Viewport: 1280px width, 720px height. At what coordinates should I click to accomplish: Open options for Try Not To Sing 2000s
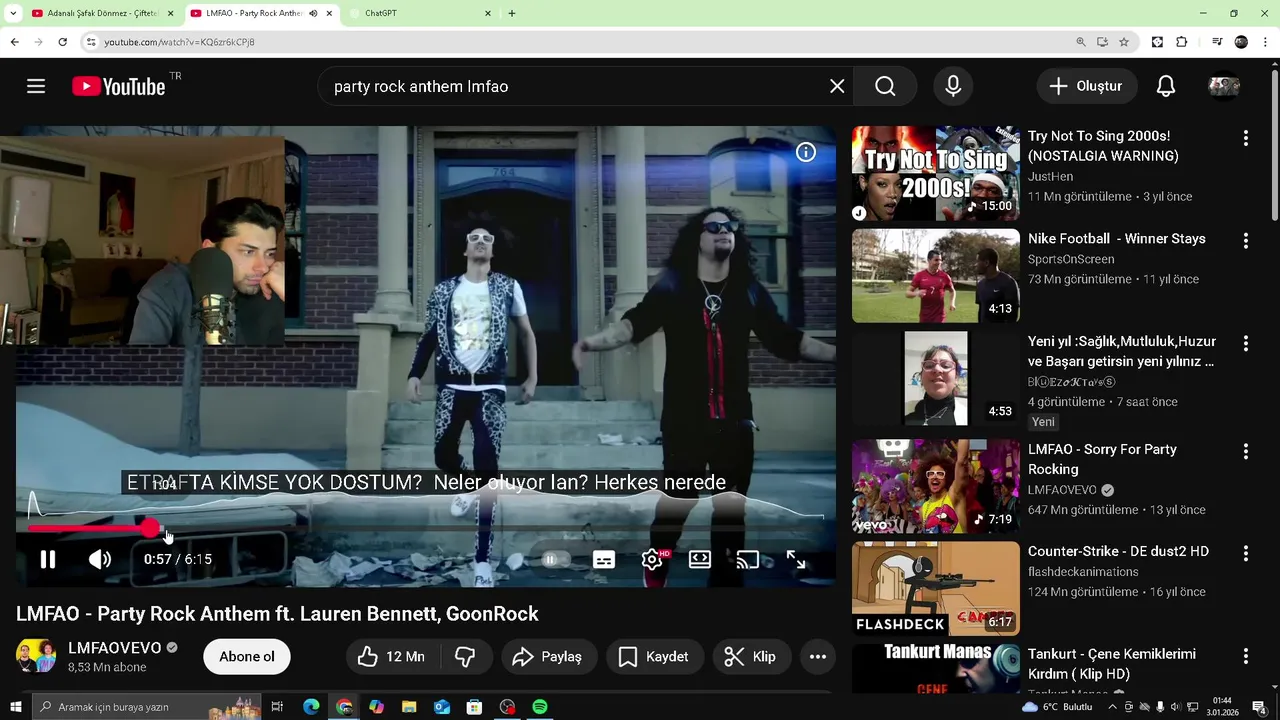coord(1245,138)
